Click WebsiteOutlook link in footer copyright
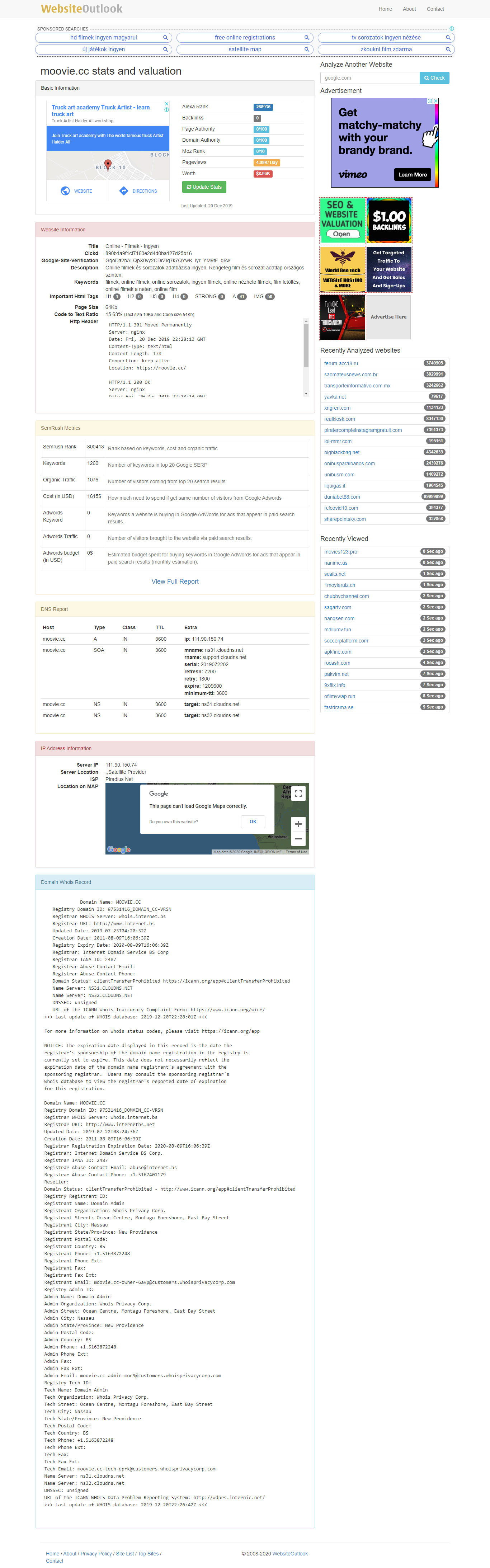490x1568 pixels. [x=290, y=1553]
